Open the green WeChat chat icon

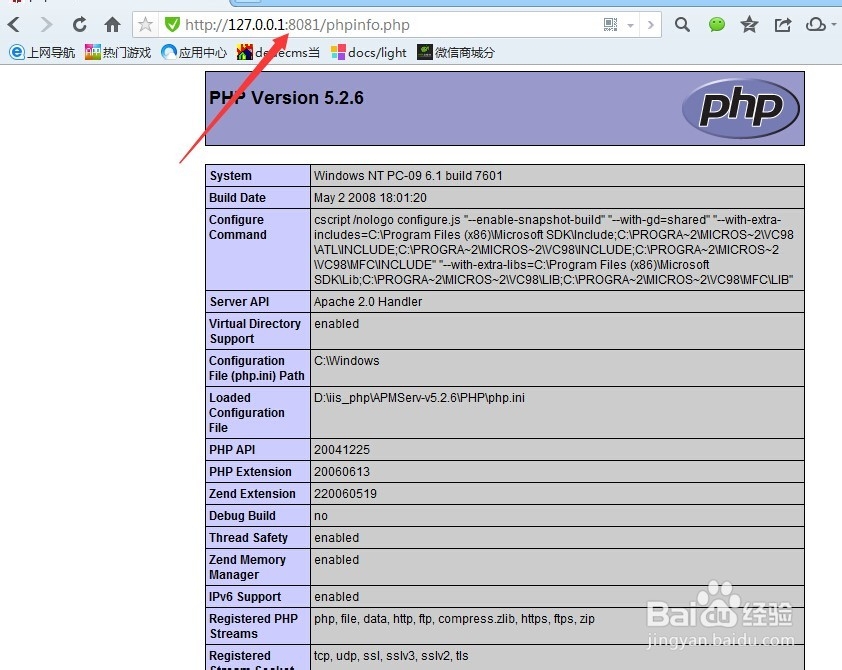716,25
